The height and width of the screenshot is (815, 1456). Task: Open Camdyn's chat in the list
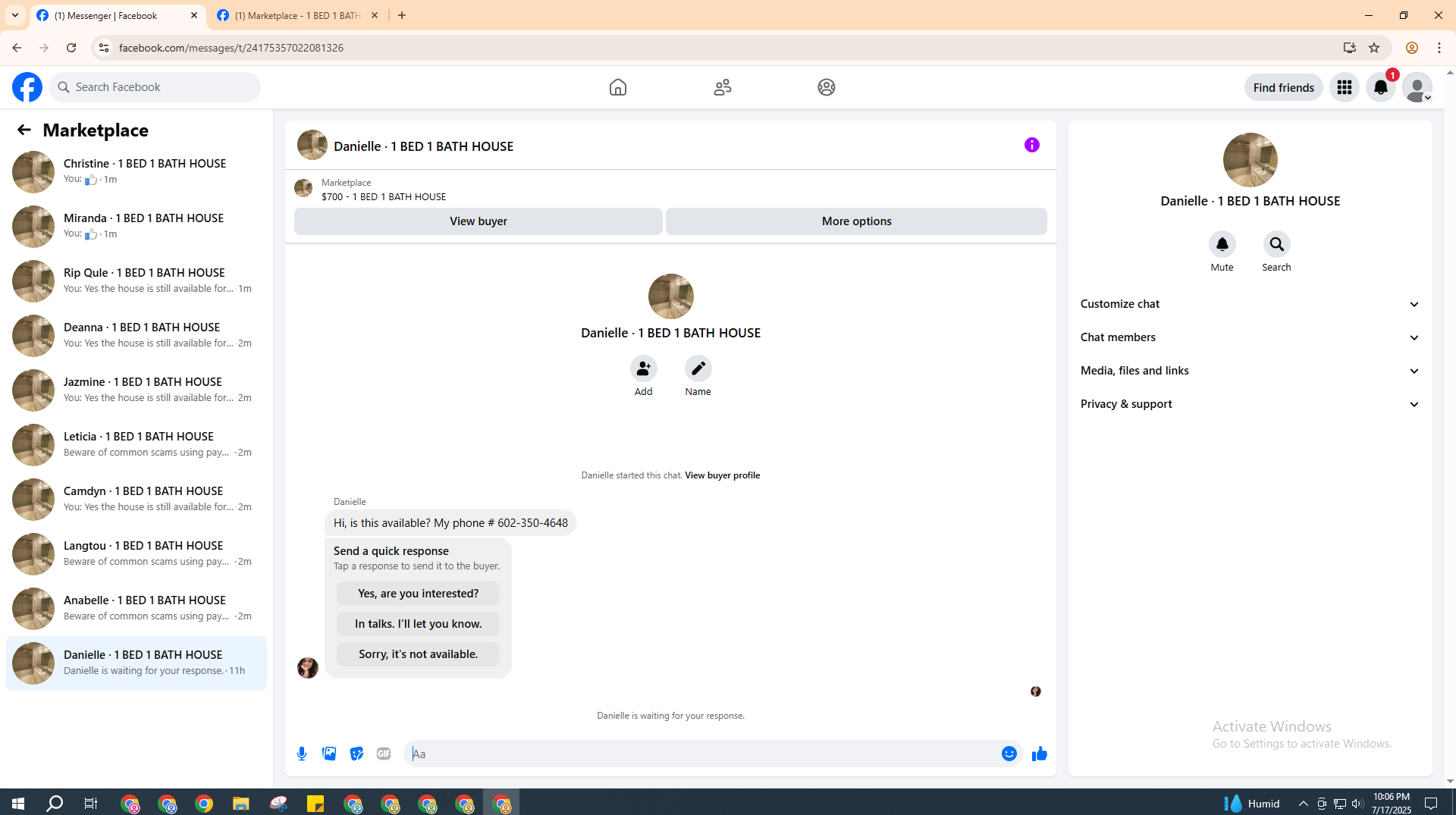tap(136, 500)
